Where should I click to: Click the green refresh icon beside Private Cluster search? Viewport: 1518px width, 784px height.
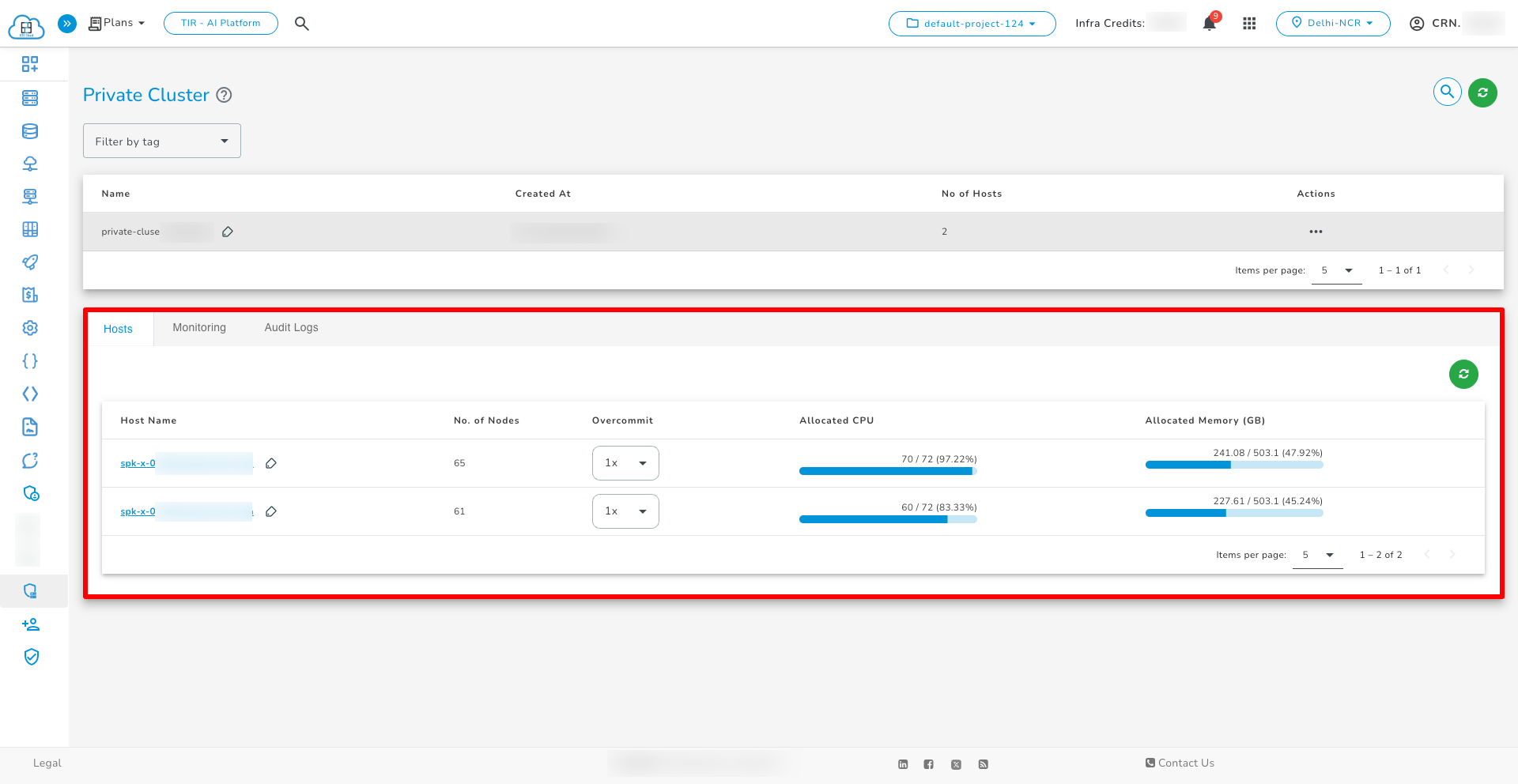pyautogui.click(x=1482, y=92)
